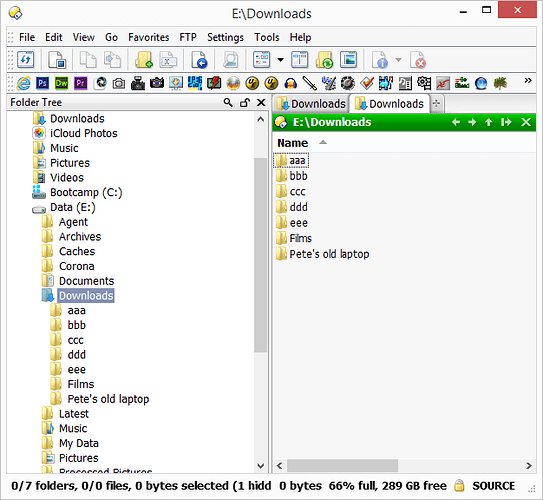Viewport: 543px width, 500px height.
Task: Open the Tools menu
Action: pos(266,37)
